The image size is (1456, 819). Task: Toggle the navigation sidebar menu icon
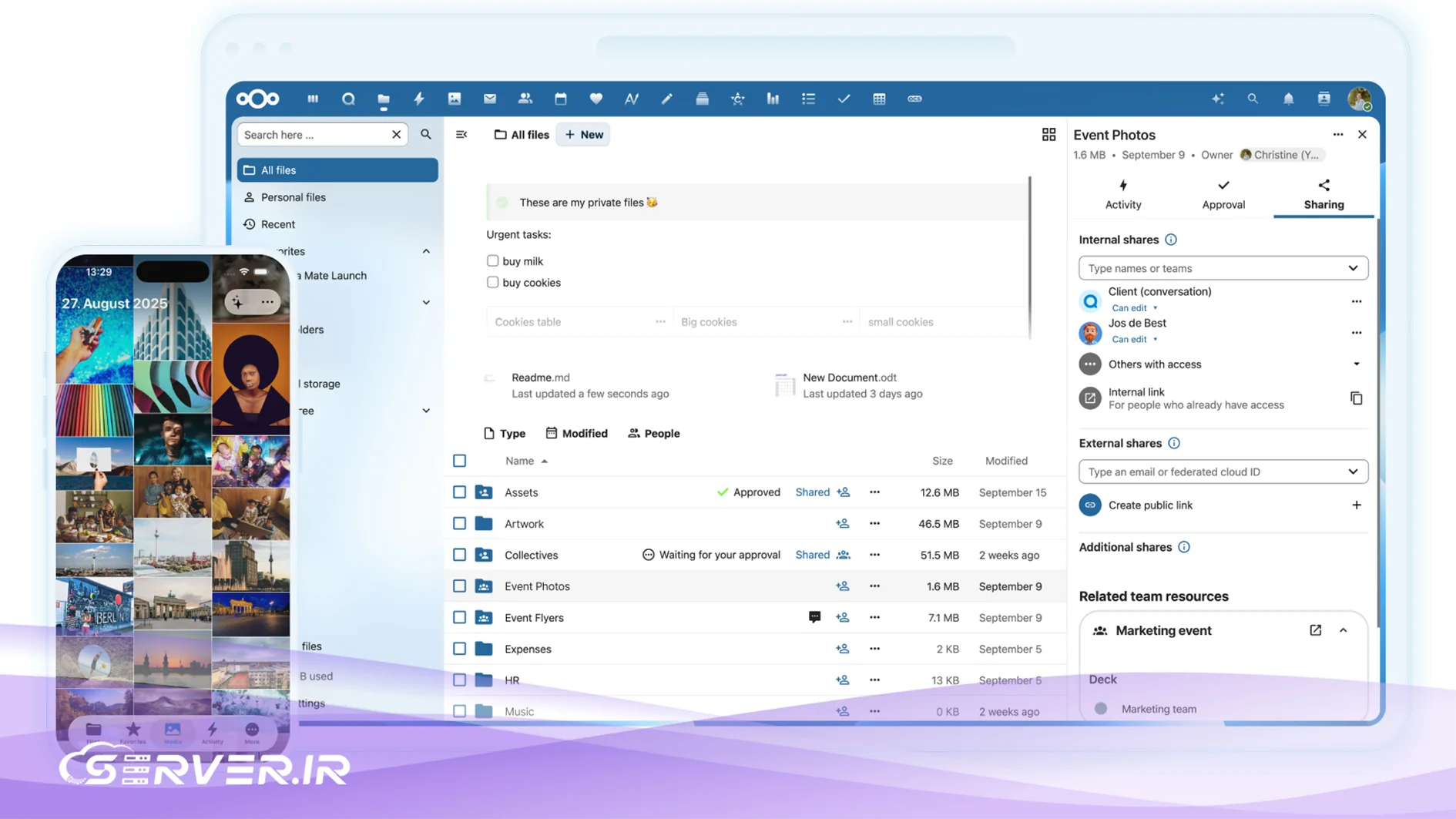[461, 135]
